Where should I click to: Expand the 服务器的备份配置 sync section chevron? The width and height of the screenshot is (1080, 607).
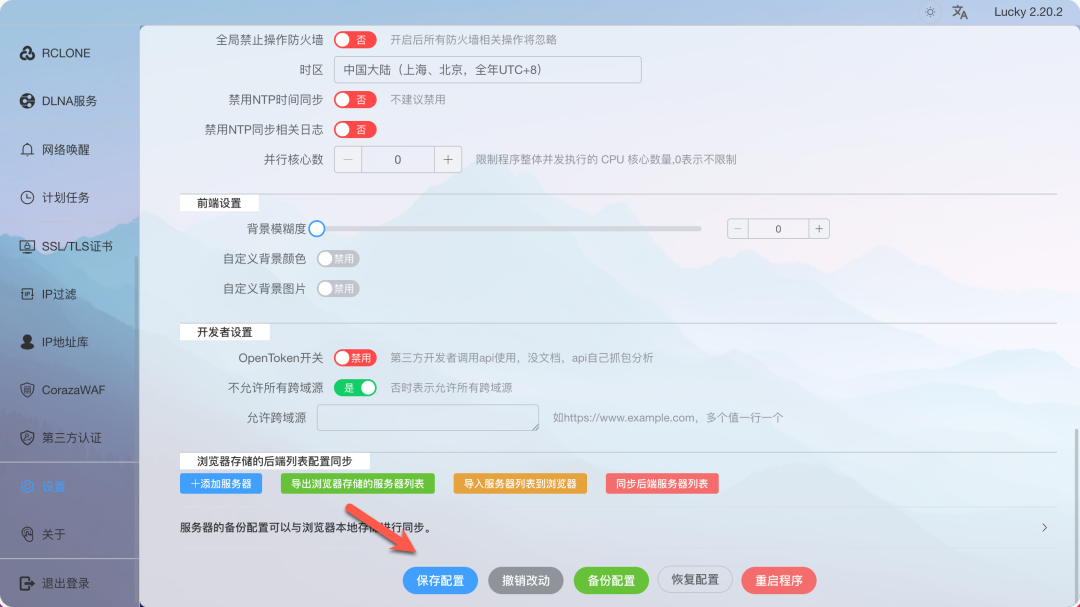click(x=1045, y=528)
